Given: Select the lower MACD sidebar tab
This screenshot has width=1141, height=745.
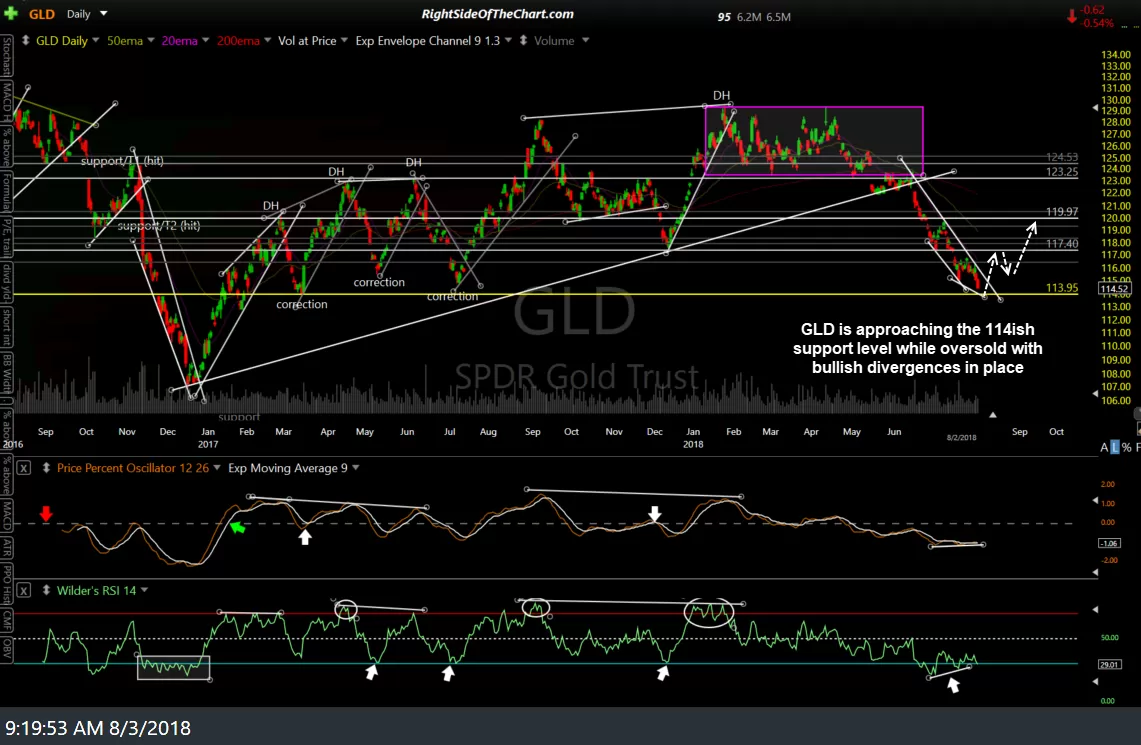Looking at the screenshot, I should click(x=7, y=516).
